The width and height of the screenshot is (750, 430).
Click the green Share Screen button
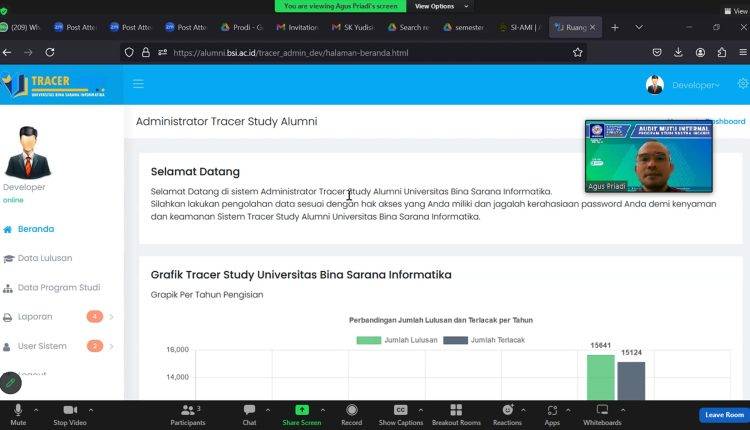point(302,415)
